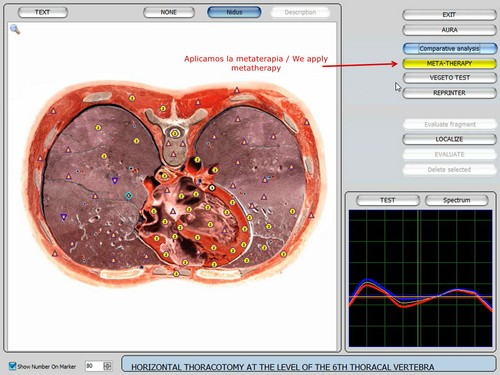Click the EVALUATE button

click(x=449, y=154)
